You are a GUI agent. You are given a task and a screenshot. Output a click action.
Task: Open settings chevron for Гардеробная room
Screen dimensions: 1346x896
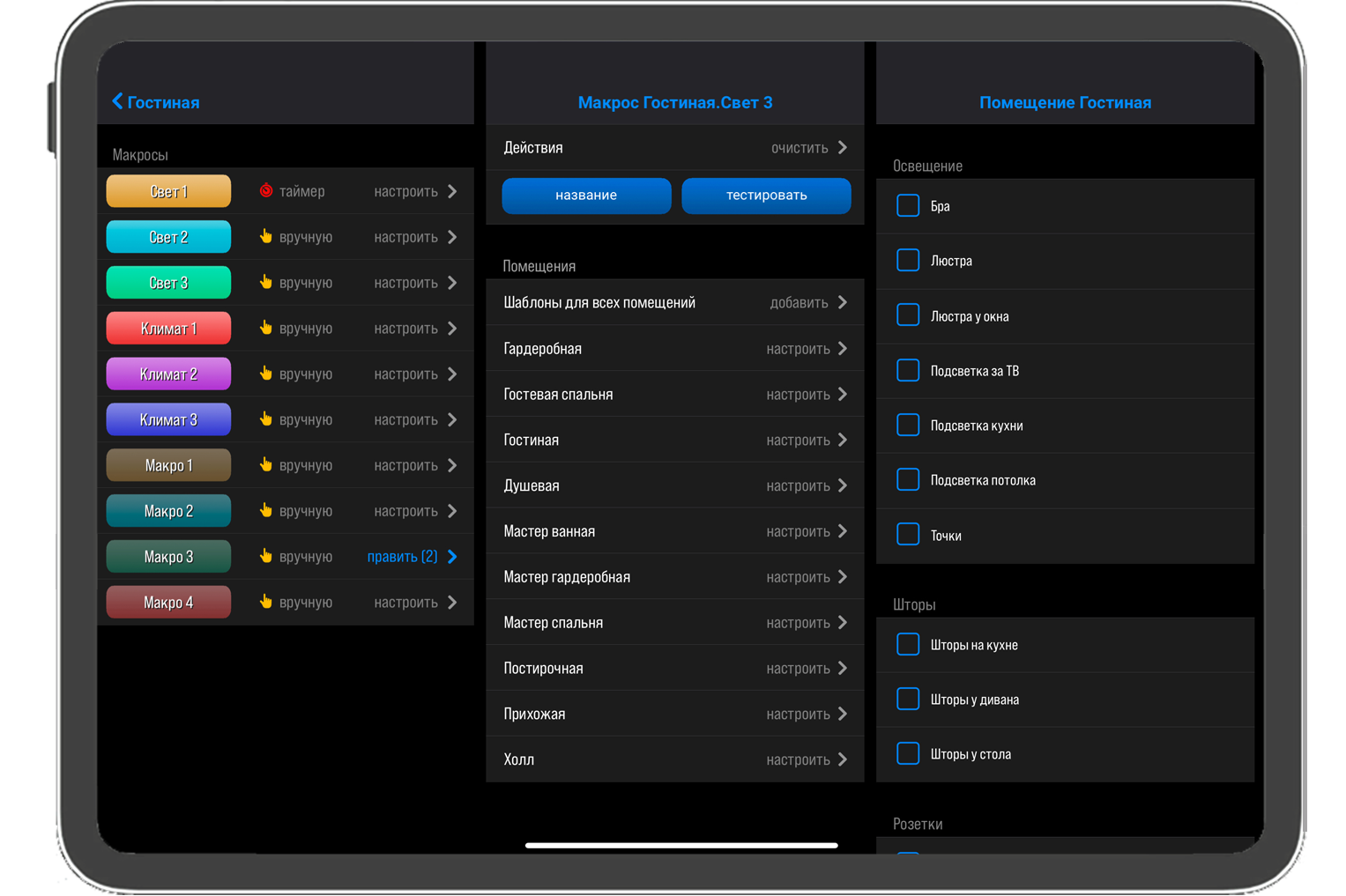click(x=843, y=349)
